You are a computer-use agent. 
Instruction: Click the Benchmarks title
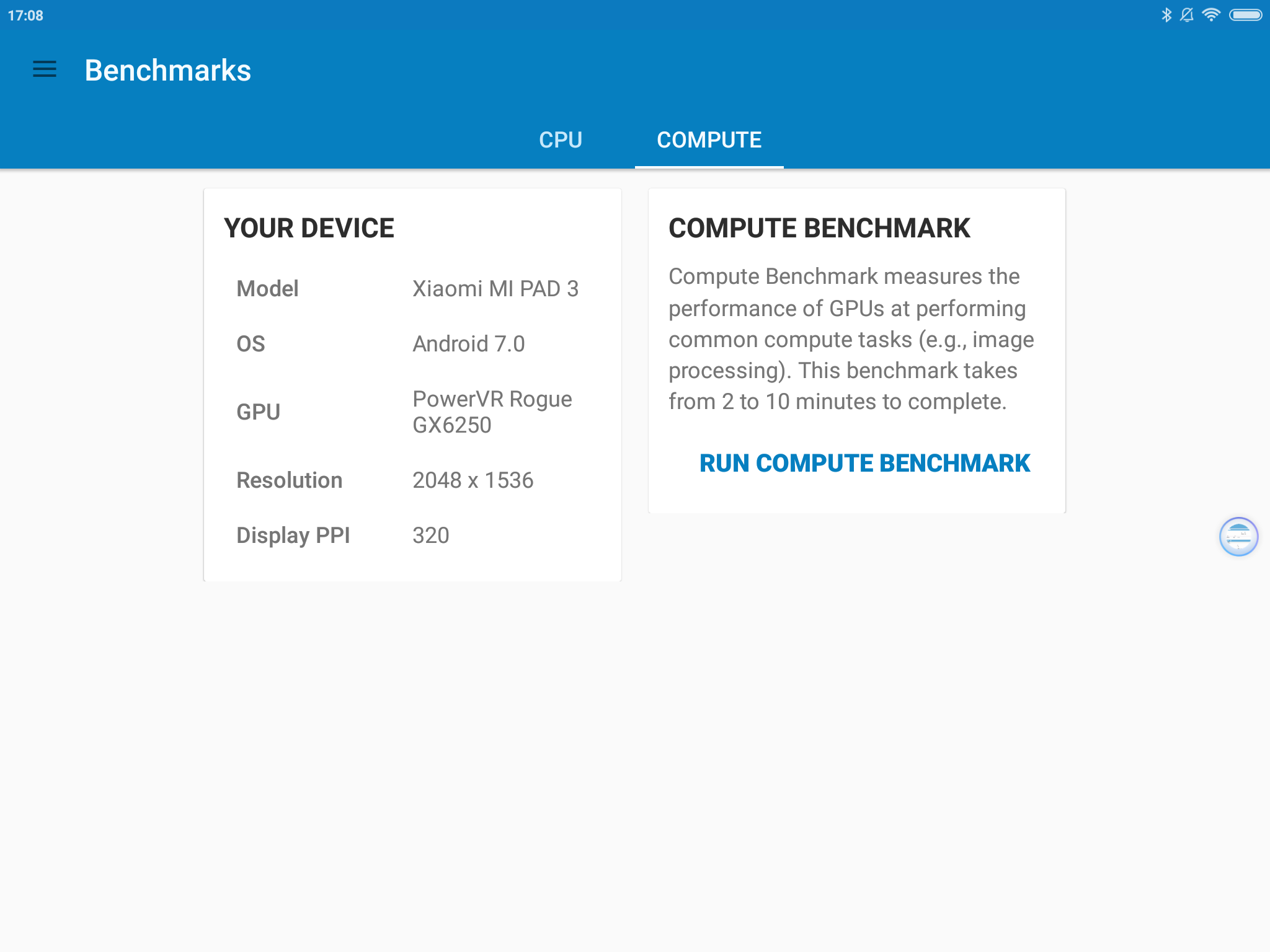pyautogui.click(x=168, y=71)
